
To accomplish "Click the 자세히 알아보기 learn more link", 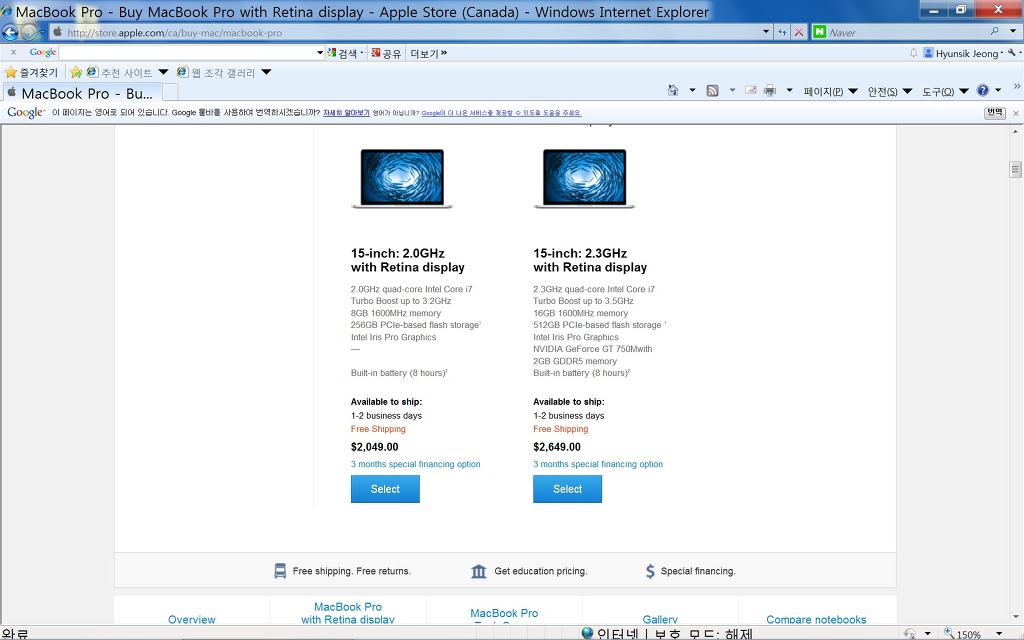I will (346, 113).
